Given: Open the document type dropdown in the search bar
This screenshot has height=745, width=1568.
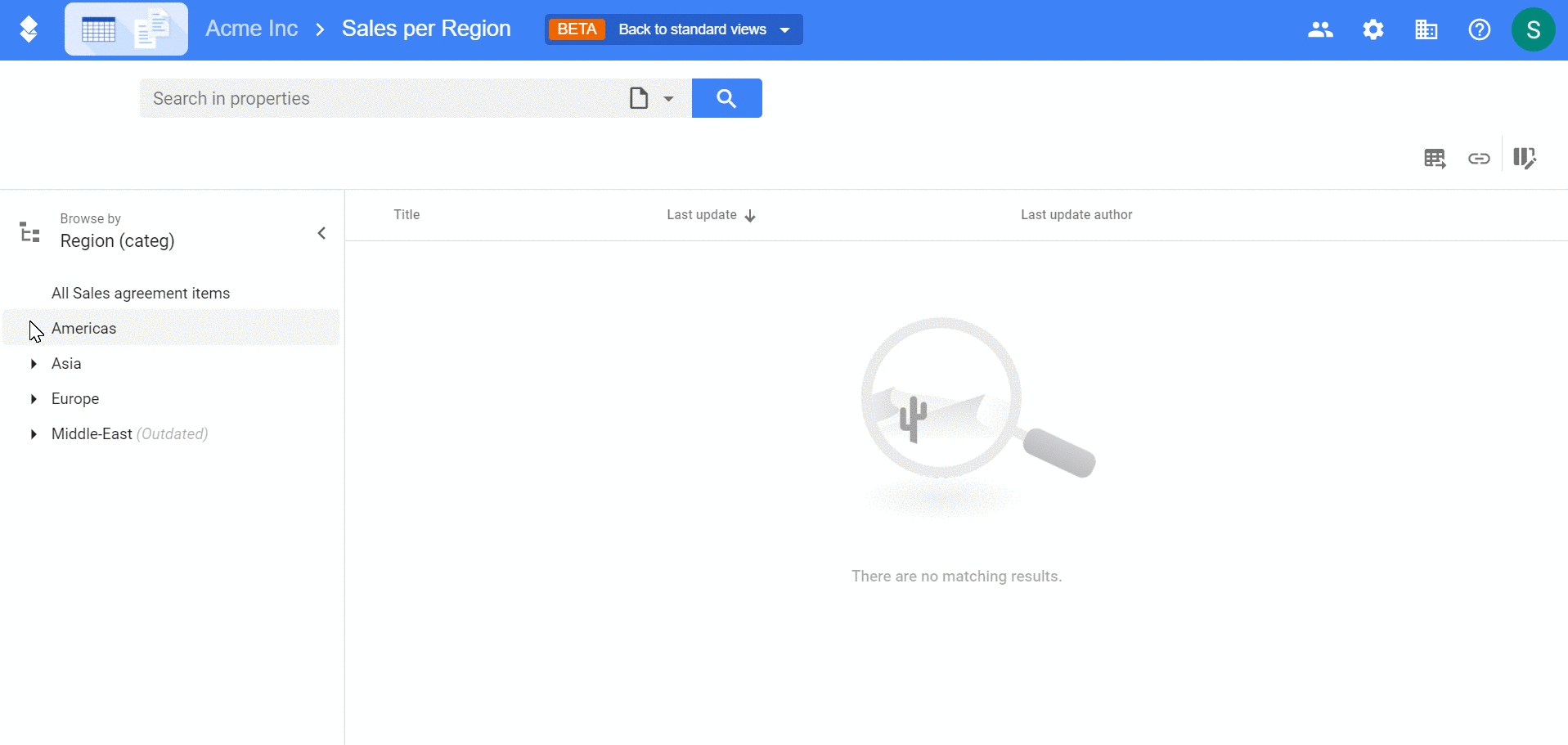Looking at the screenshot, I should coord(652,98).
